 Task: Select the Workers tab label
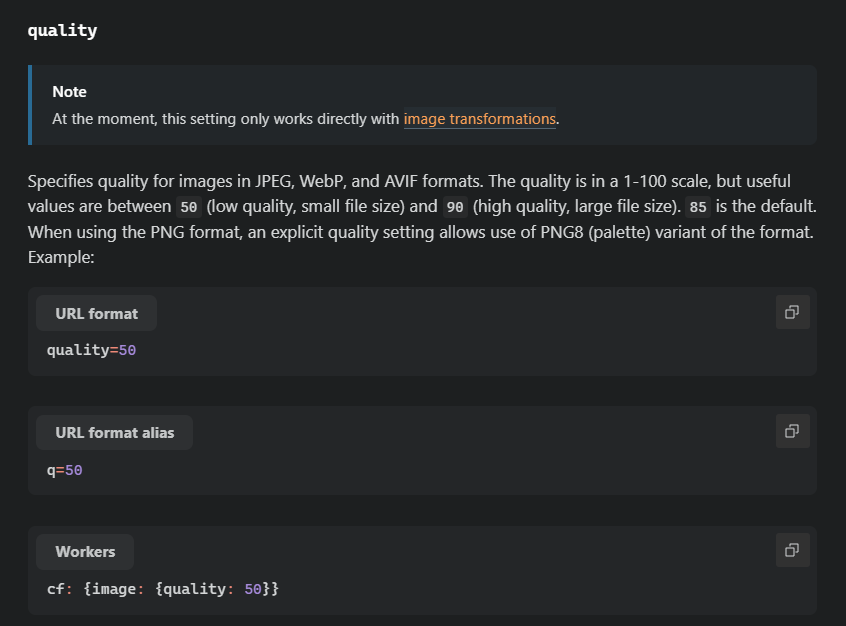[85, 552]
